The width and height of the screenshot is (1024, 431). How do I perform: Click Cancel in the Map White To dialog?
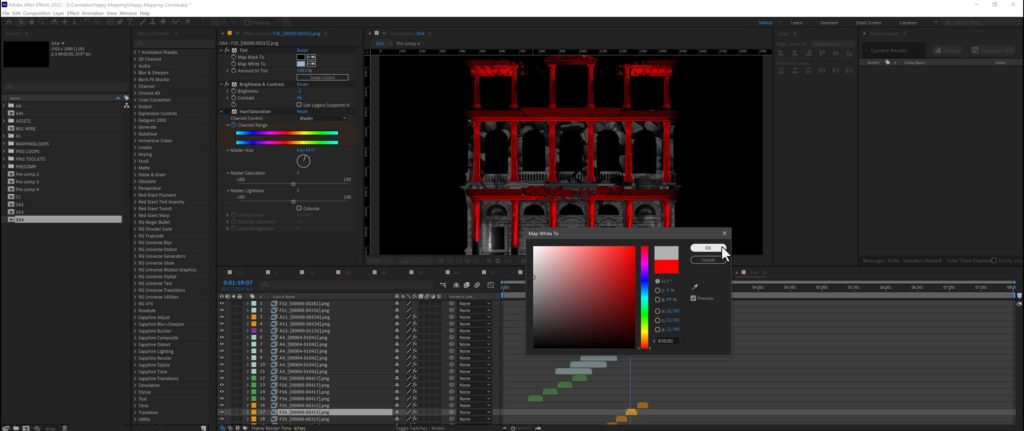pyautogui.click(x=708, y=260)
